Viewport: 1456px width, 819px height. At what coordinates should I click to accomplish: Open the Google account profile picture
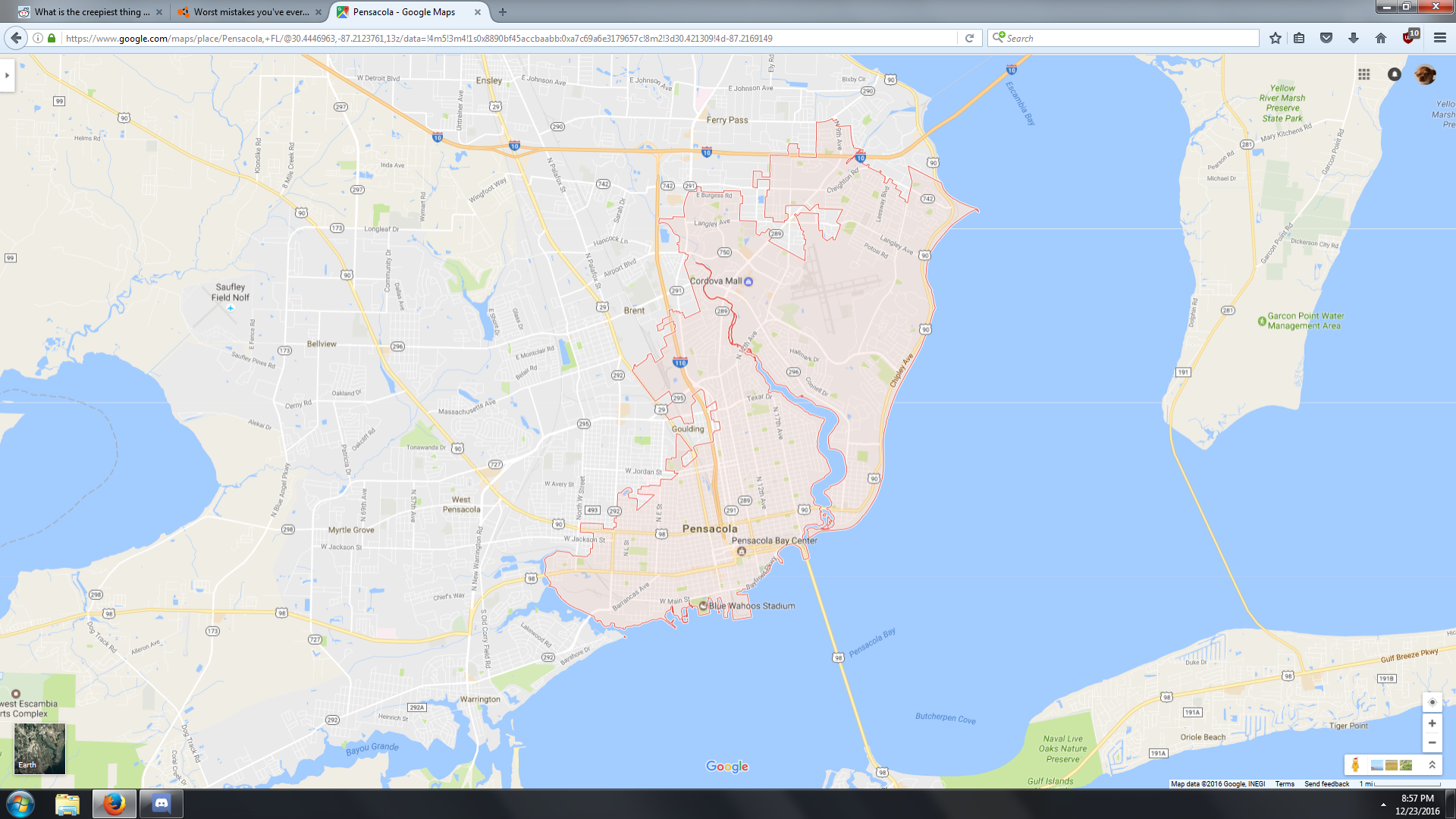(x=1425, y=74)
